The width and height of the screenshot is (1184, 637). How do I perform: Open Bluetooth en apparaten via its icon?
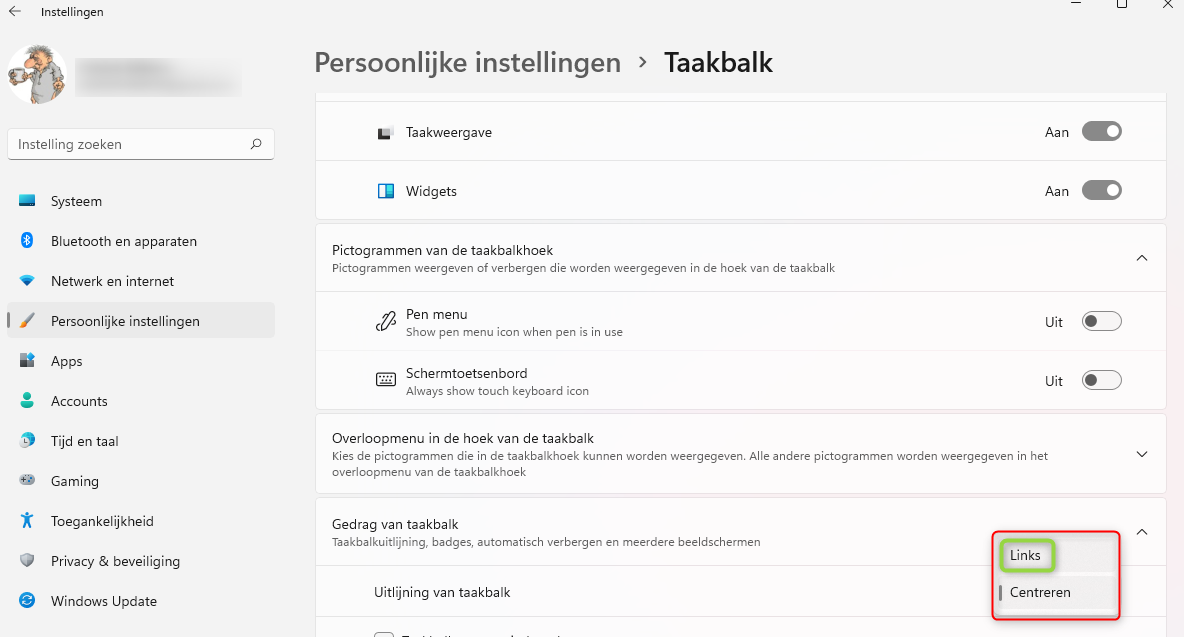(27, 241)
